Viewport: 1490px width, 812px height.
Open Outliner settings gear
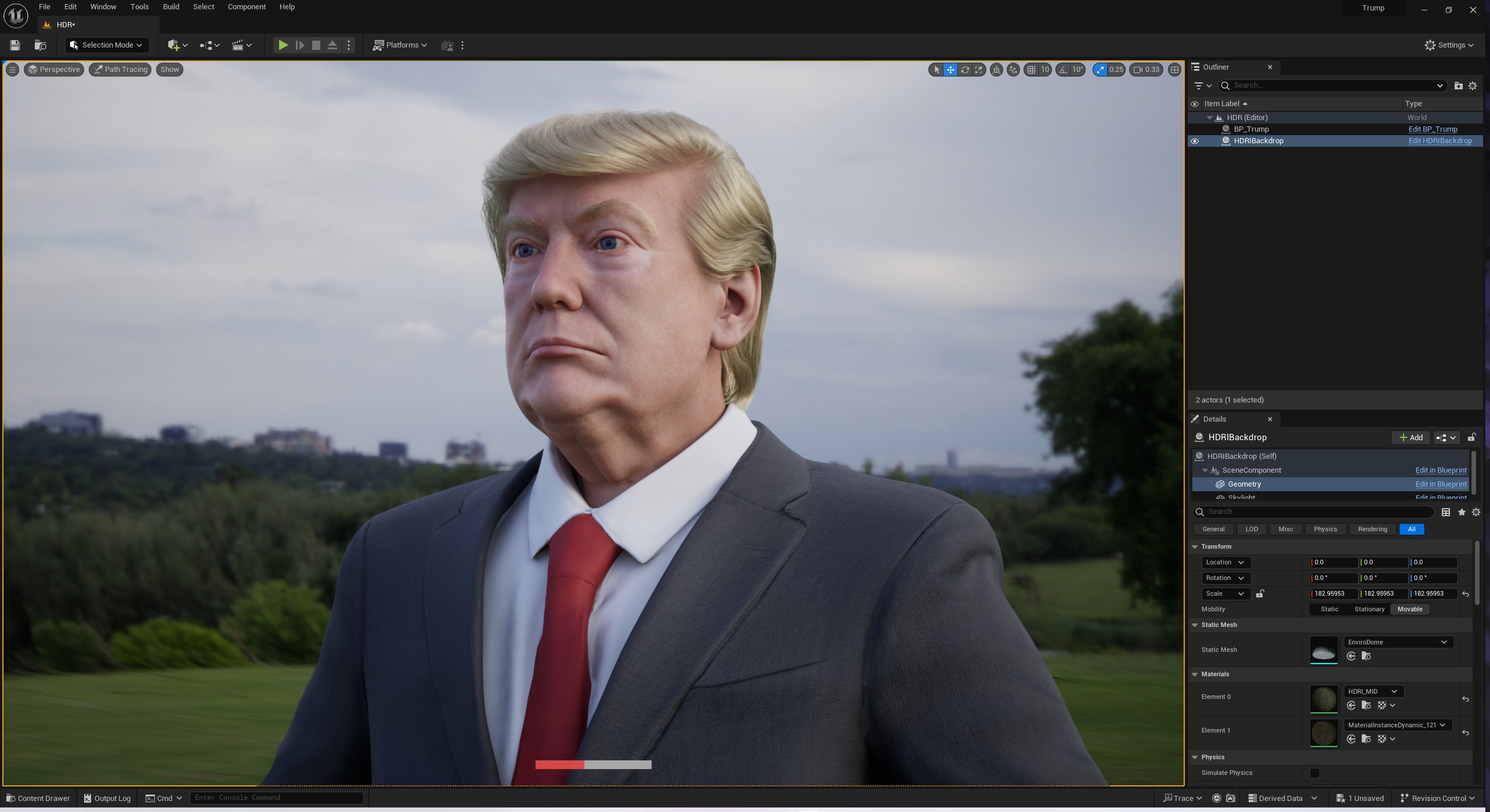click(x=1473, y=86)
